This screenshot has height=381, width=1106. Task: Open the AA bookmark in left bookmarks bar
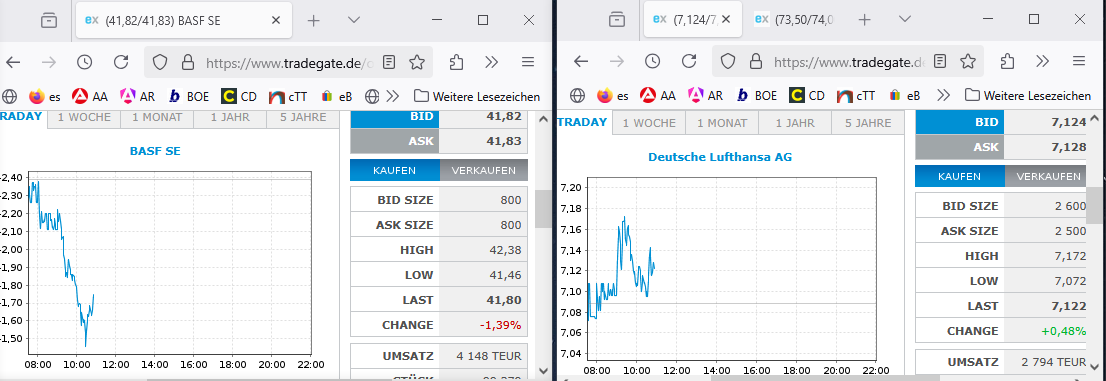91,96
